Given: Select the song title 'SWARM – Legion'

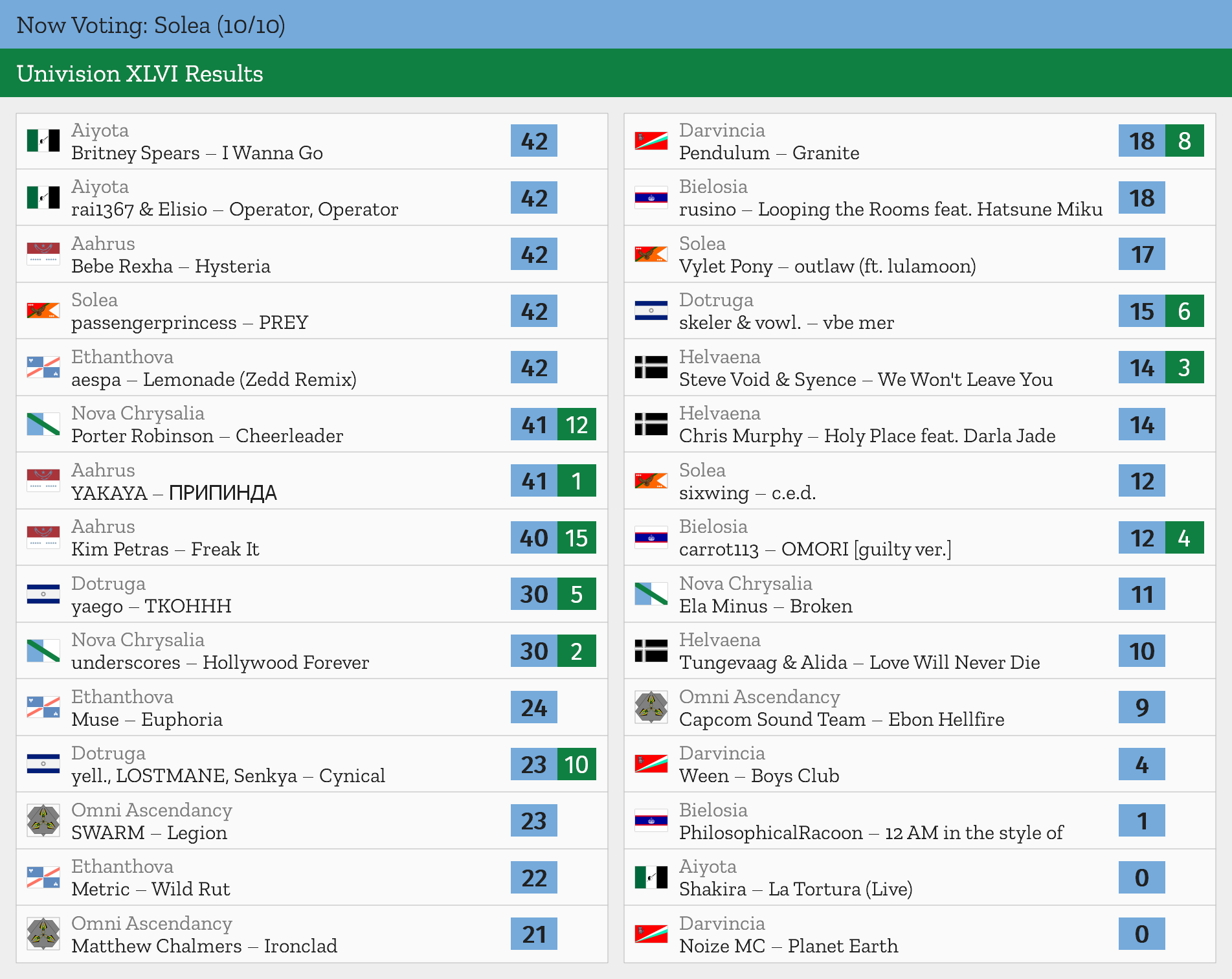Looking at the screenshot, I should [149, 833].
